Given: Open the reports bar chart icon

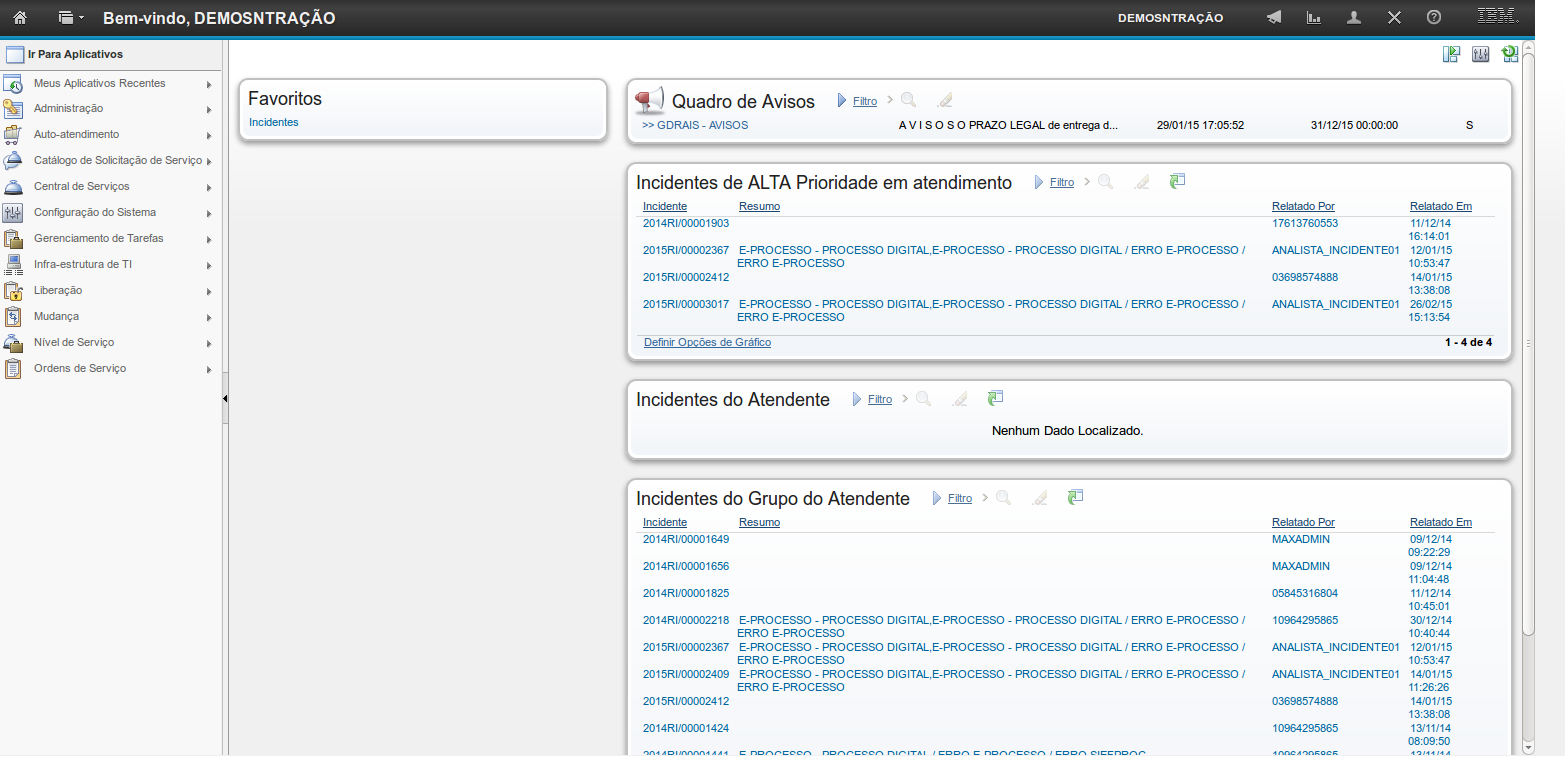Looking at the screenshot, I should pos(1314,18).
